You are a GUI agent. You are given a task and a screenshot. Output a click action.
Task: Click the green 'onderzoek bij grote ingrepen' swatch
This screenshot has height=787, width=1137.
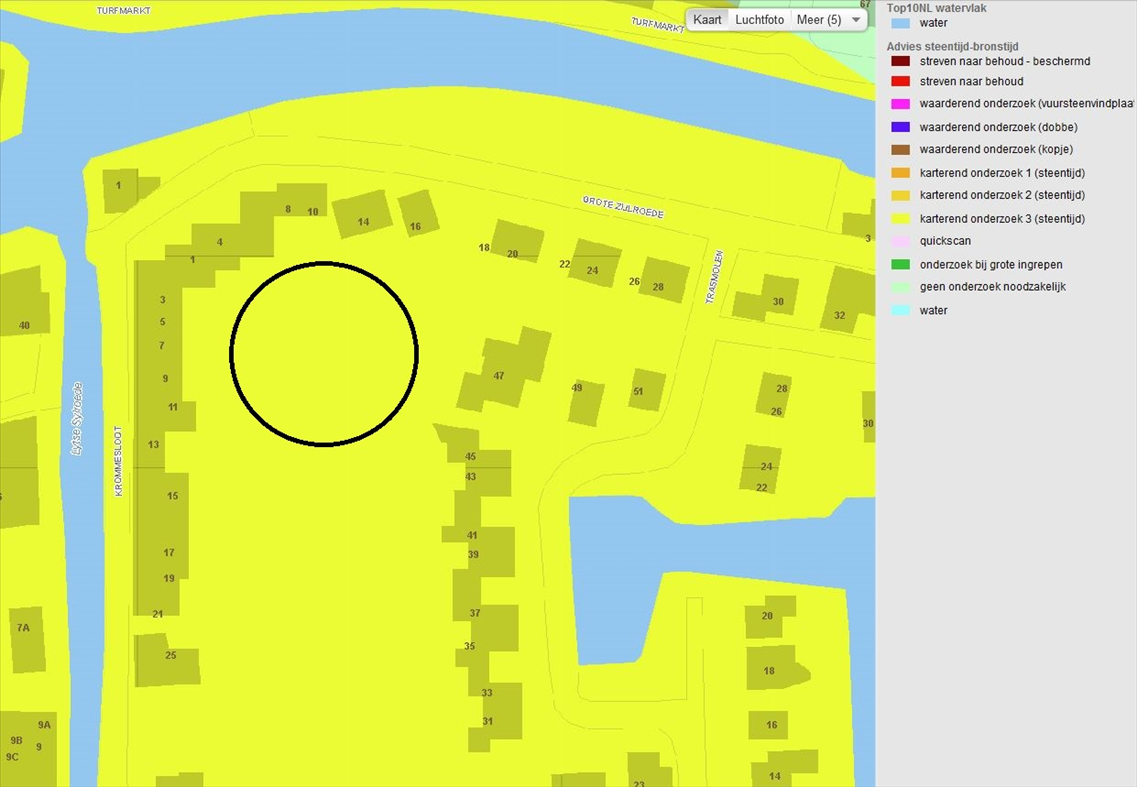coord(901,265)
